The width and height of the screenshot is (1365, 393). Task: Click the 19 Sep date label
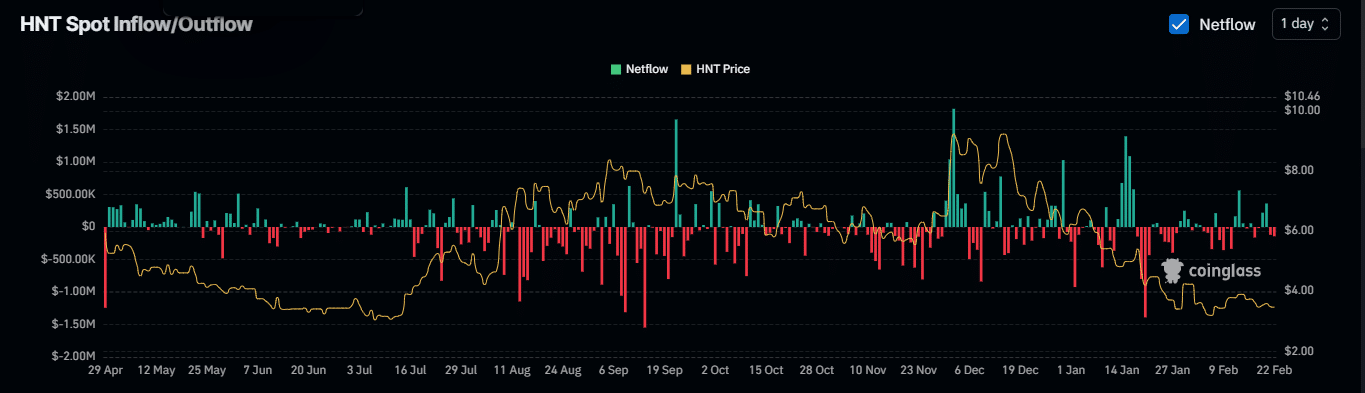[665, 370]
